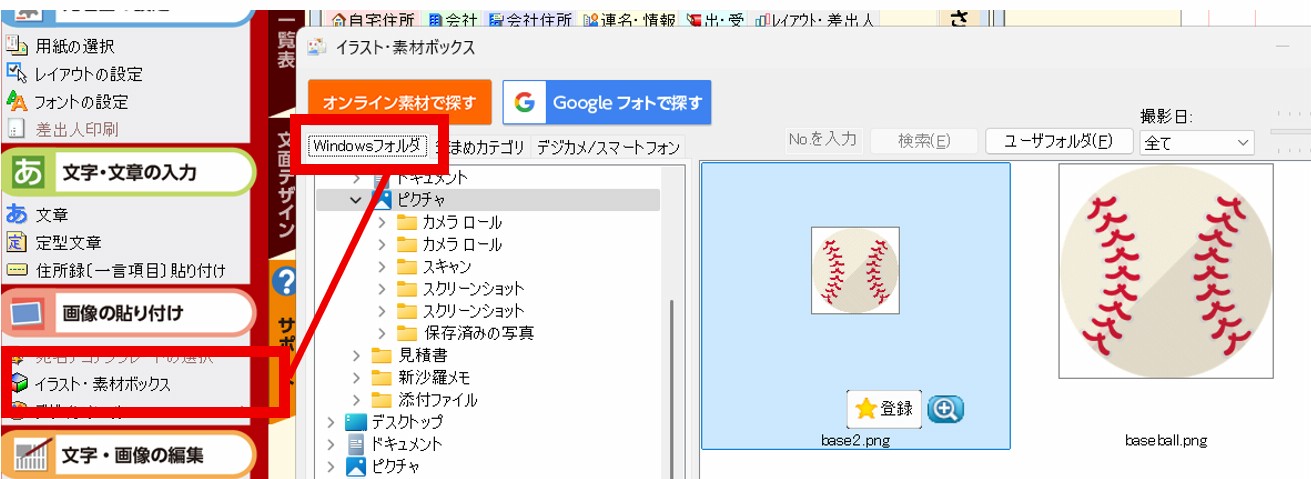Switch to the Windowsフォルダ tab
This screenshot has height=479, width=1311.
tap(365, 146)
